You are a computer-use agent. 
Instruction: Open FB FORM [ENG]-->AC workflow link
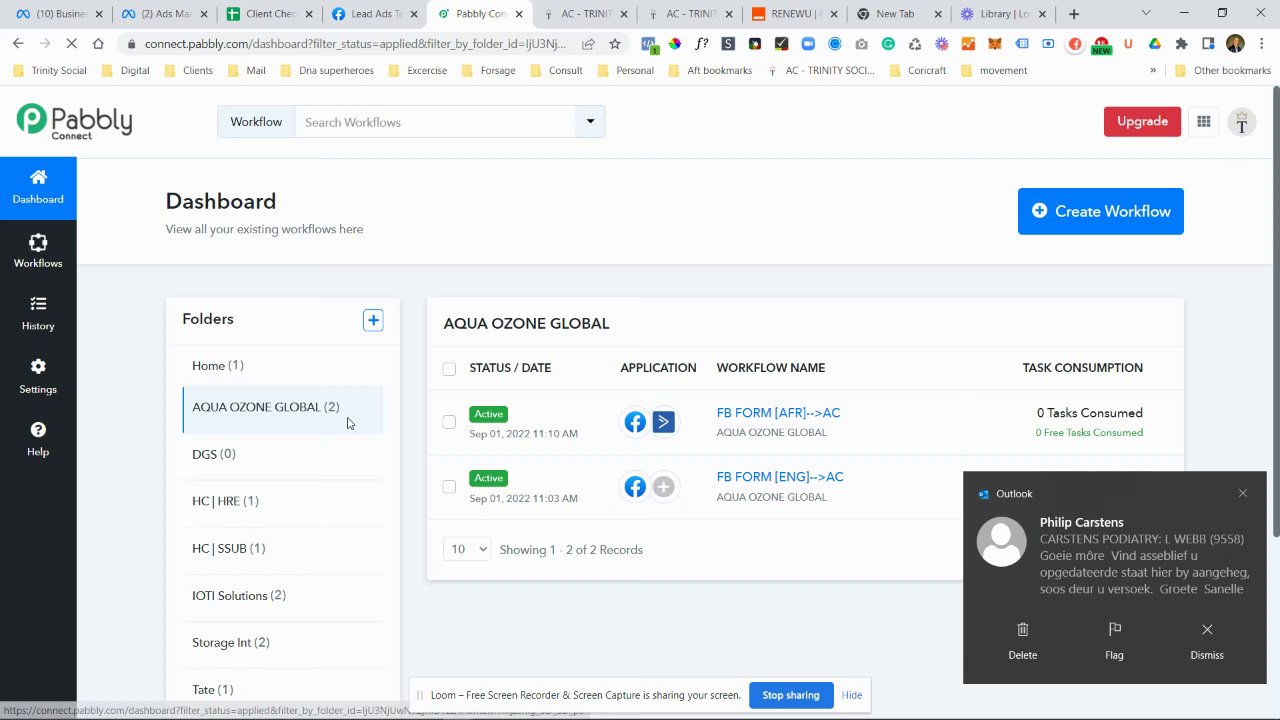[x=780, y=477]
